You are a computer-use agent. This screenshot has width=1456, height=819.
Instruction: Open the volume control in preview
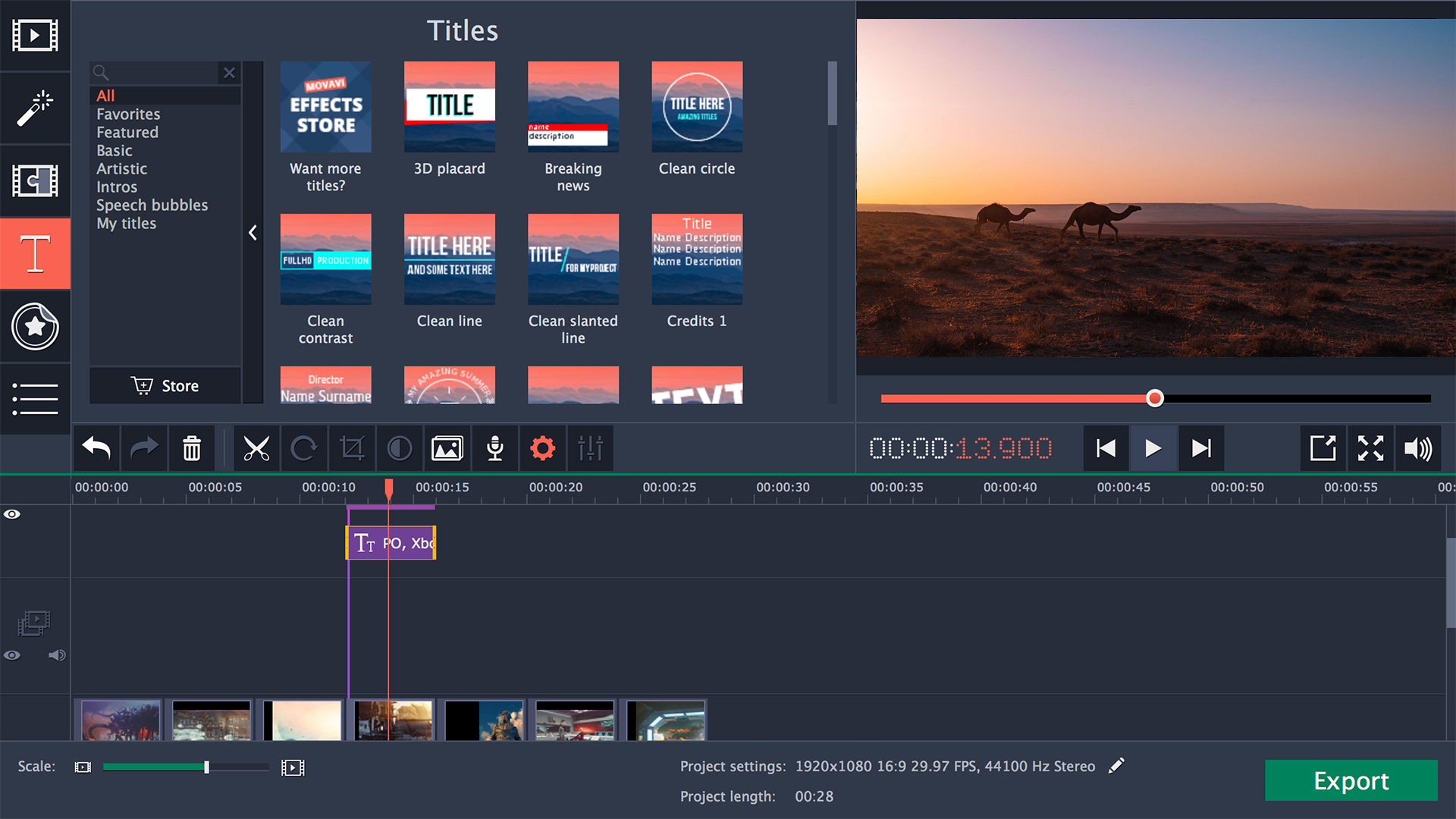[x=1417, y=449]
